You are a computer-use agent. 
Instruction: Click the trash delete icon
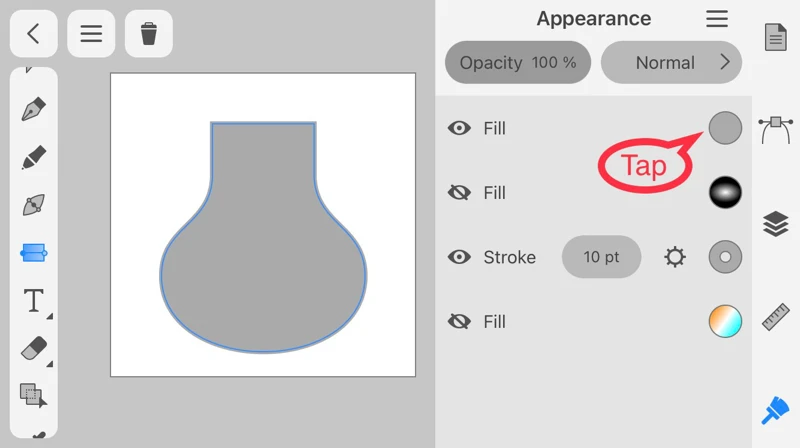(x=149, y=34)
